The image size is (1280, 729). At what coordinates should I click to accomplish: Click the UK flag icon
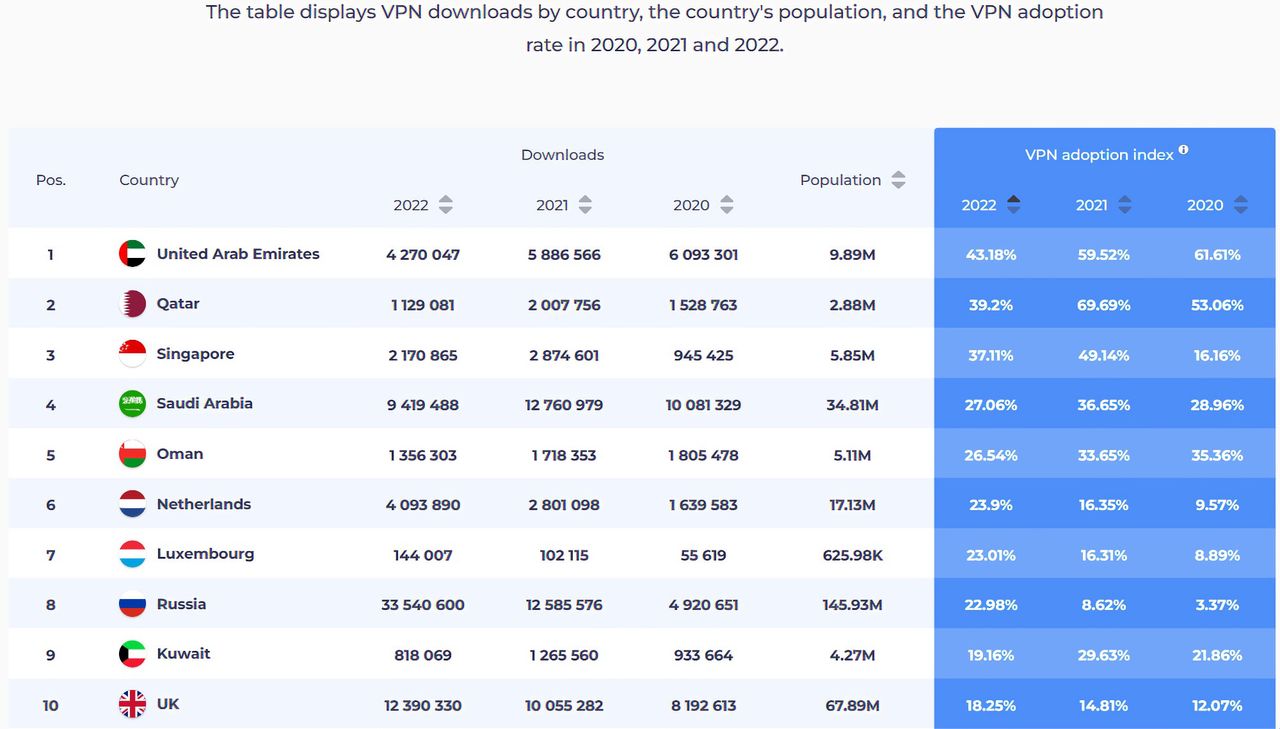[132, 705]
